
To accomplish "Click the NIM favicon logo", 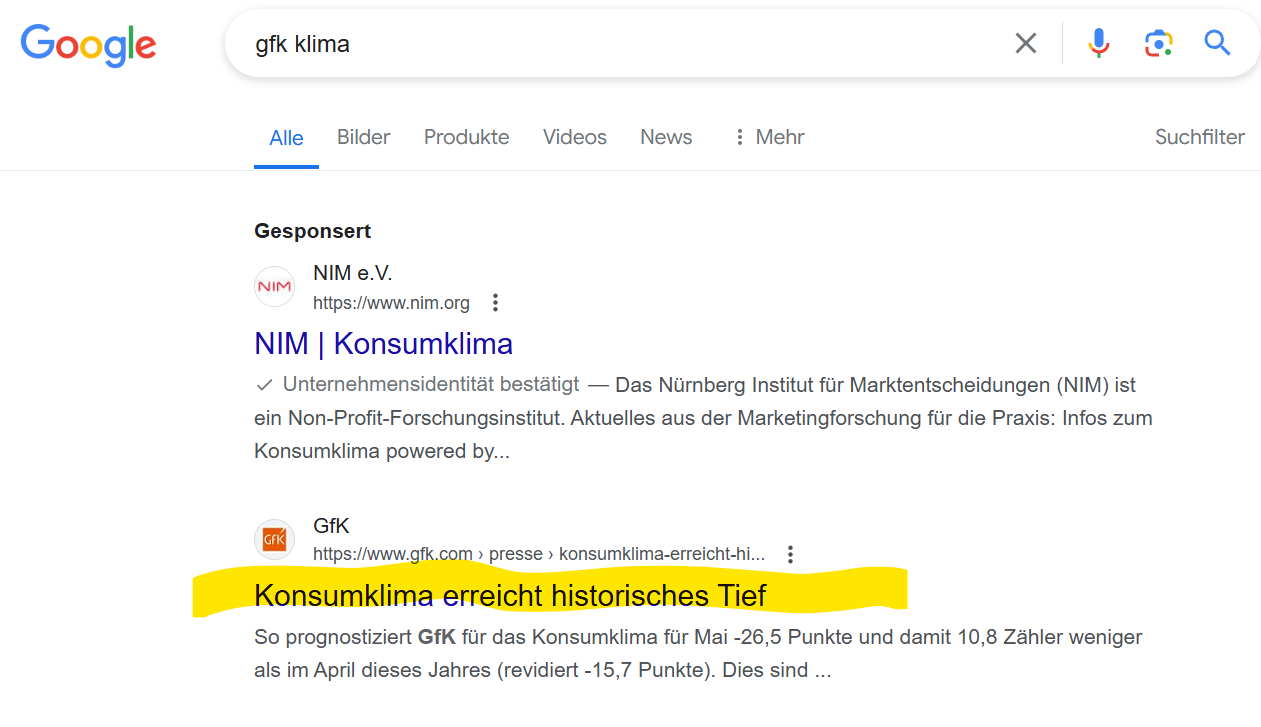I will 274,287.
